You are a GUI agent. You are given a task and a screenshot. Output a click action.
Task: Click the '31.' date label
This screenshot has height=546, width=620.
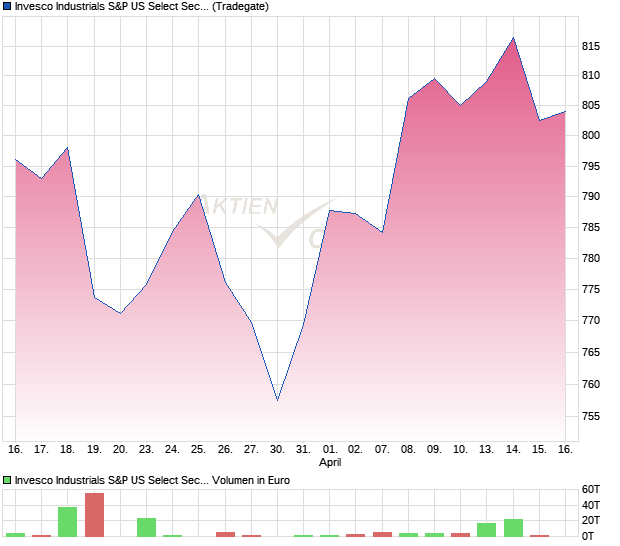point(303,450)
